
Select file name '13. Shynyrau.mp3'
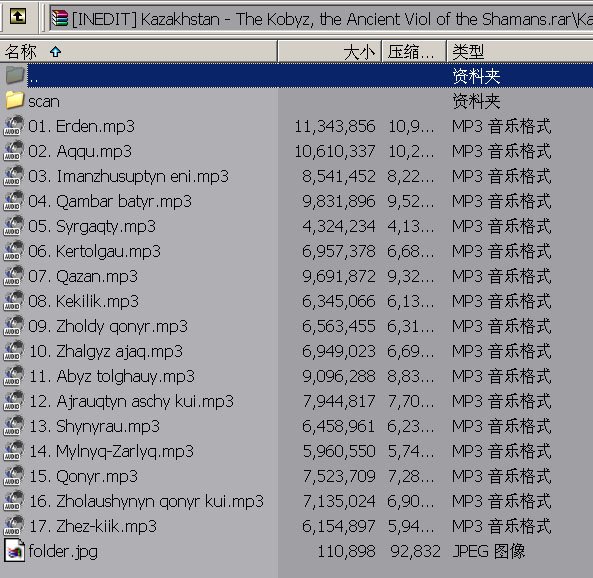pos(94,426)
